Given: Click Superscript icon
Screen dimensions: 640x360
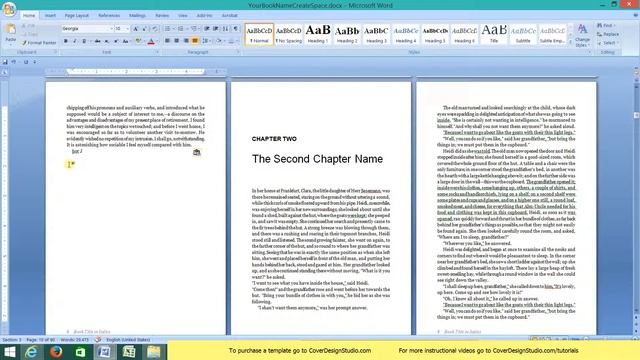Looking at the screenshot, I should point(116,41).
